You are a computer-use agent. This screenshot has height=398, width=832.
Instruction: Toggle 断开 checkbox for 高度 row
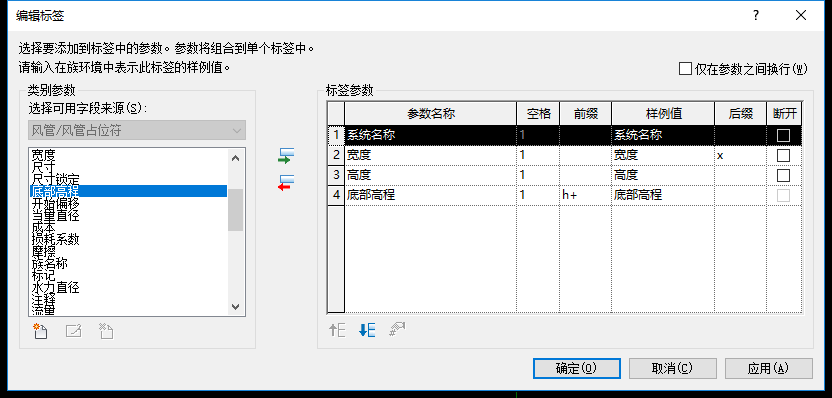(x=783, y=175)
